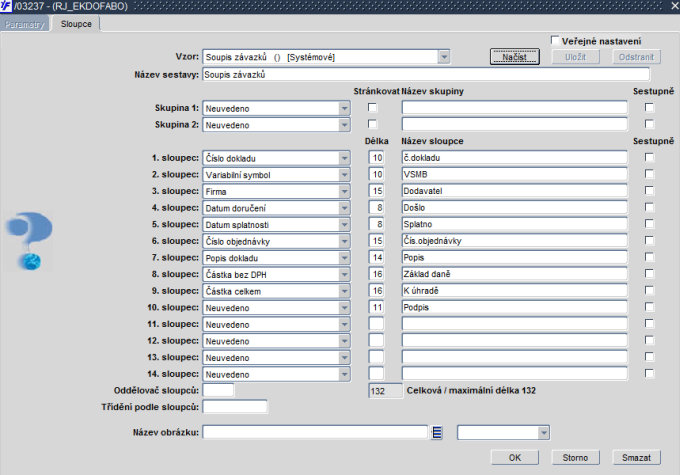Click the blue question mark help image

click(29, 241)
